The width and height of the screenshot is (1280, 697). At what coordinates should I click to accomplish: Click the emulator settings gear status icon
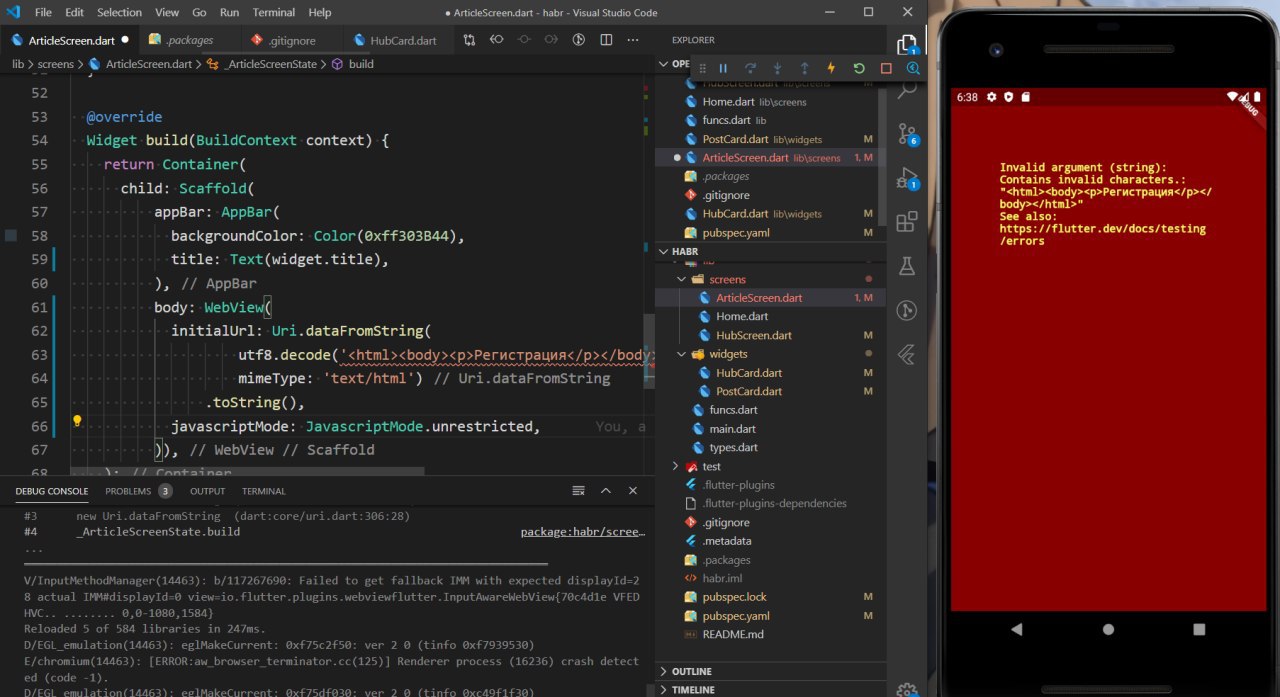click(992, 97)
